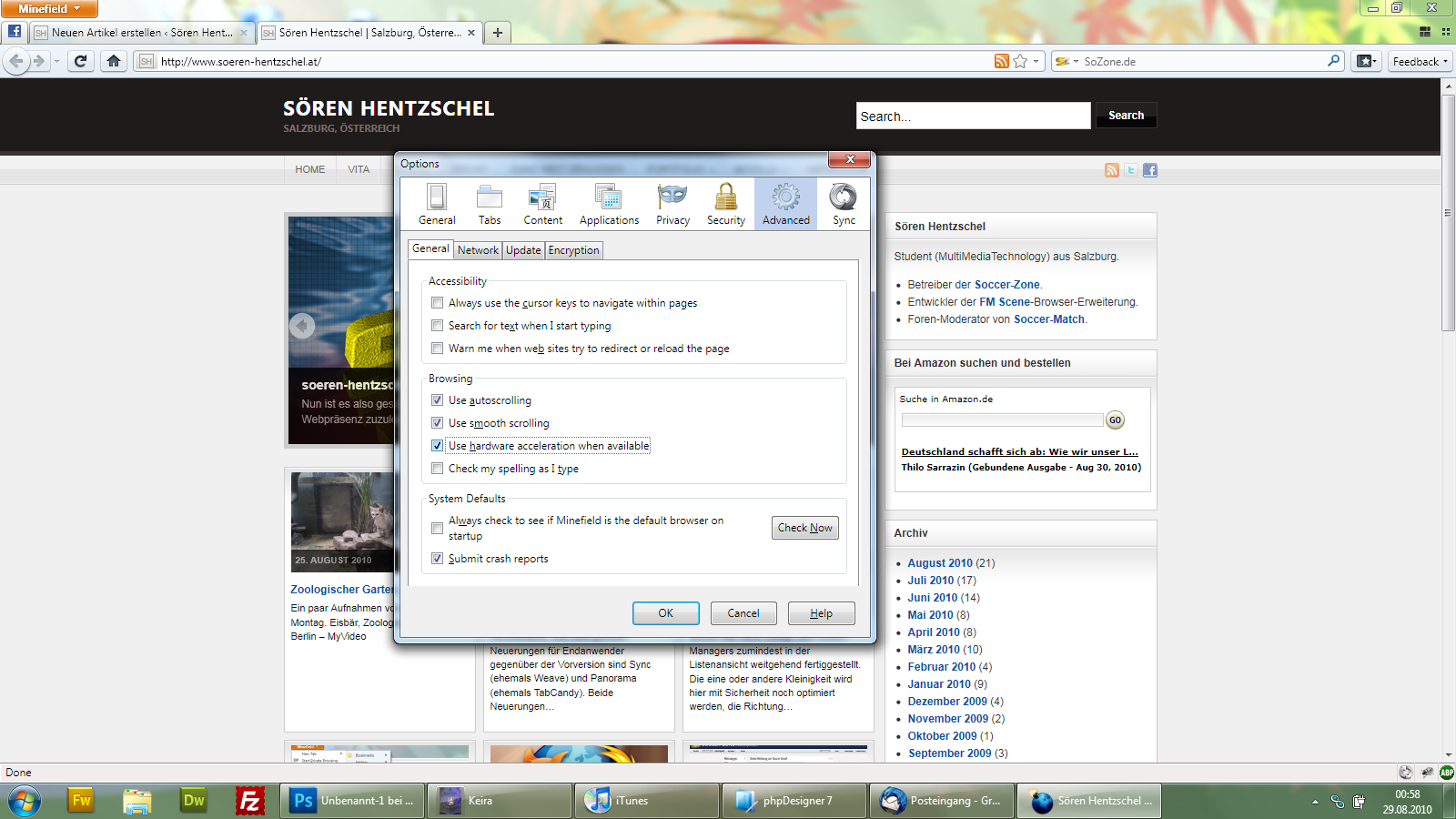Open the Privacy options panel
The width and height of the screenshot is (1456, 819).
[x=672, y=204]
